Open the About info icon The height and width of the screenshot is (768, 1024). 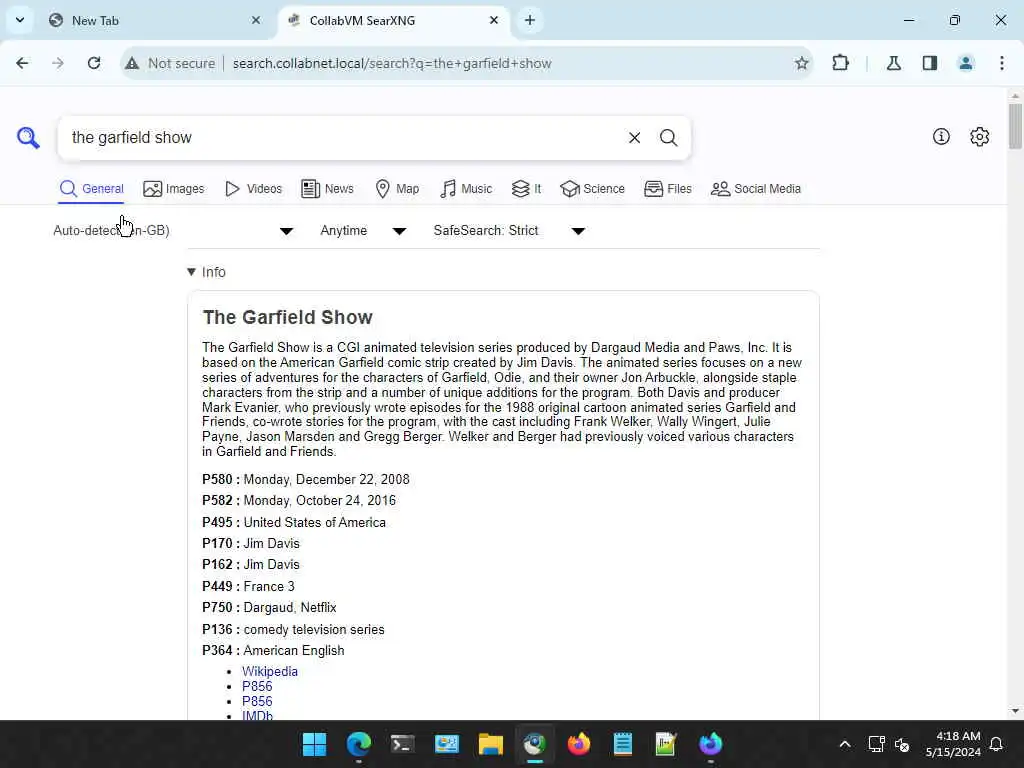[x=941, y=136]
